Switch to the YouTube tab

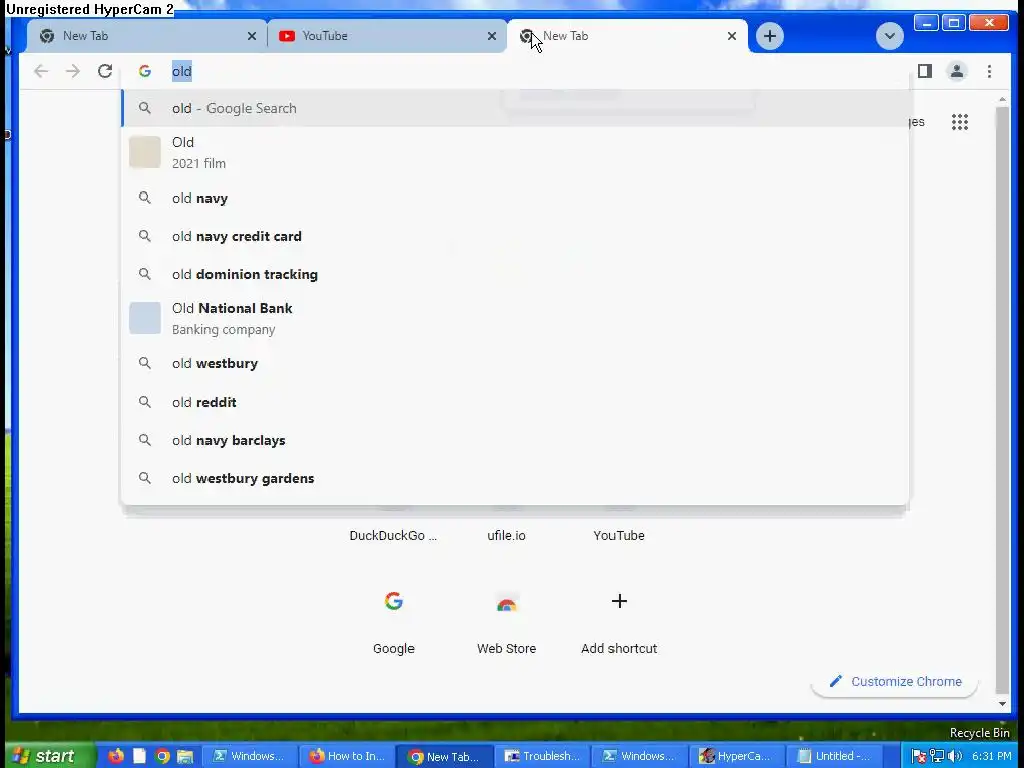[x=387, y=36]
